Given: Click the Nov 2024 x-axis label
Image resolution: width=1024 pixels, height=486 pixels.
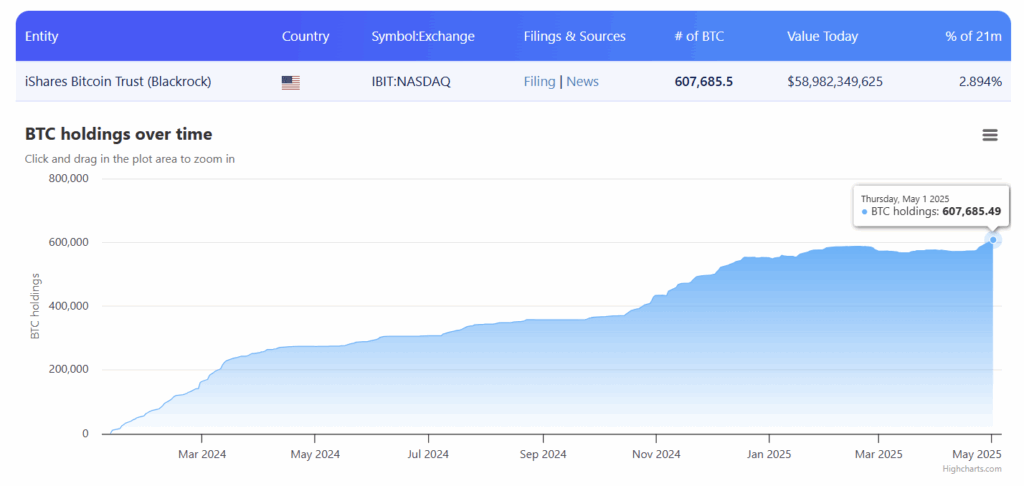Looking at the screenshot, I should (x=656, y=454).
